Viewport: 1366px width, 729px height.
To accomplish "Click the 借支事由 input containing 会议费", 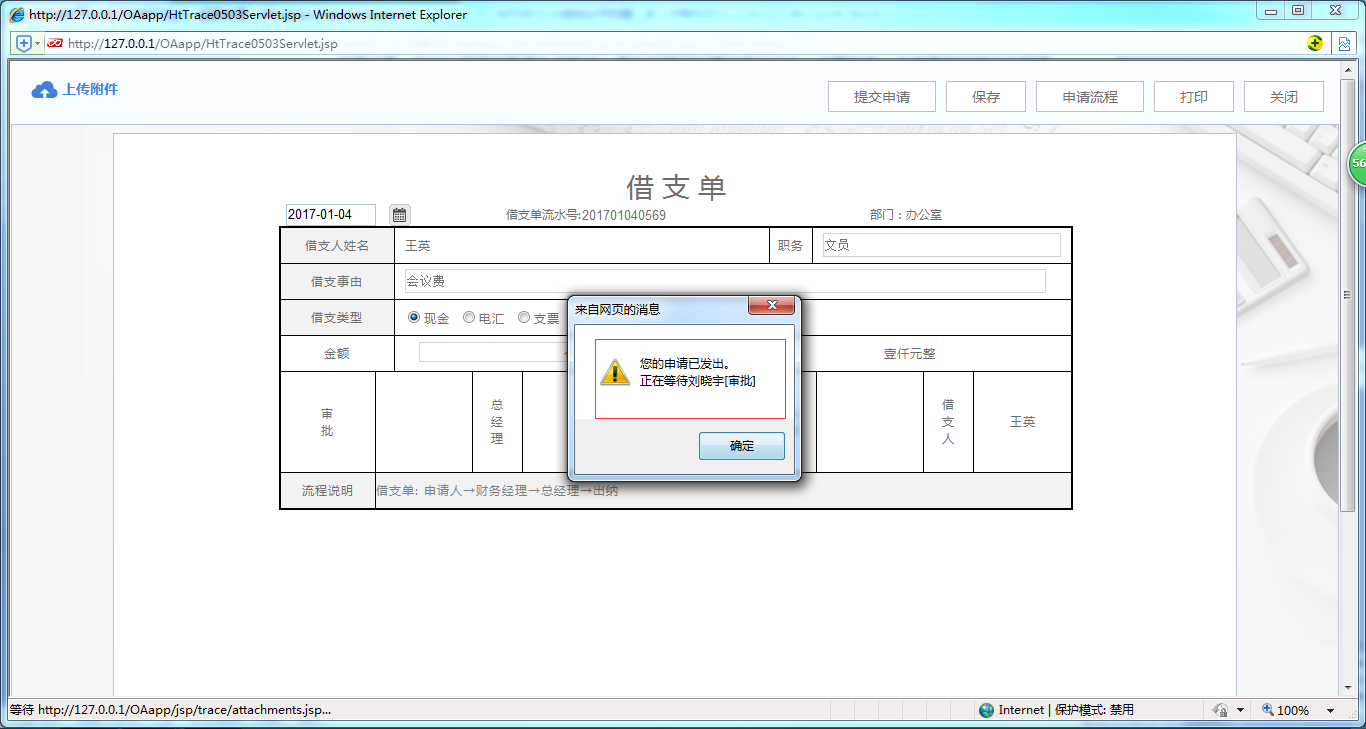I will [x=725, y=281].
